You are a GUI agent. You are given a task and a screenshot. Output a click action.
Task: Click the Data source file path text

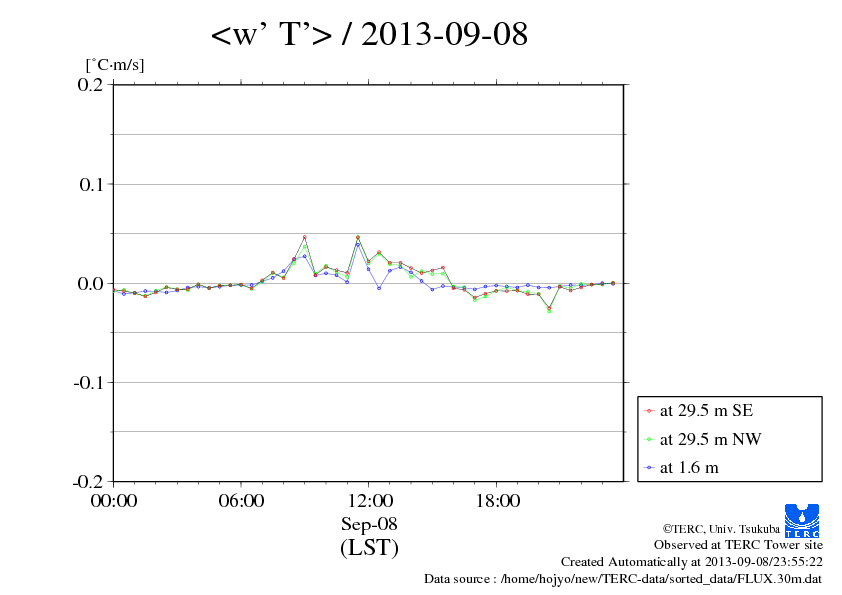623,579
